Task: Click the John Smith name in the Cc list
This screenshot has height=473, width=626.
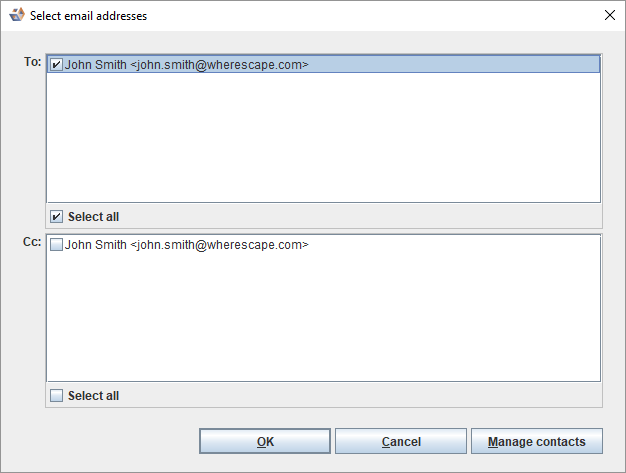Action: [x=96, y=244]
